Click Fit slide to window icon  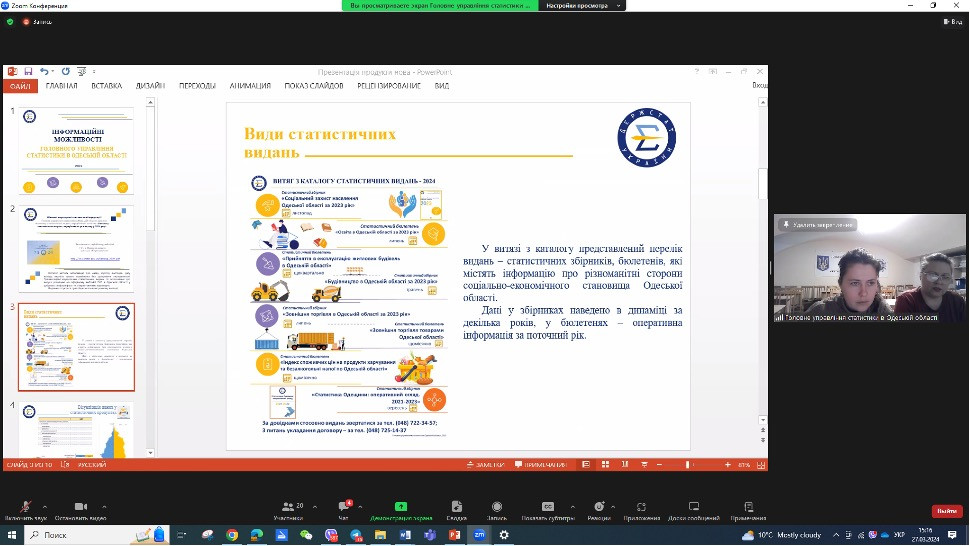761,464
